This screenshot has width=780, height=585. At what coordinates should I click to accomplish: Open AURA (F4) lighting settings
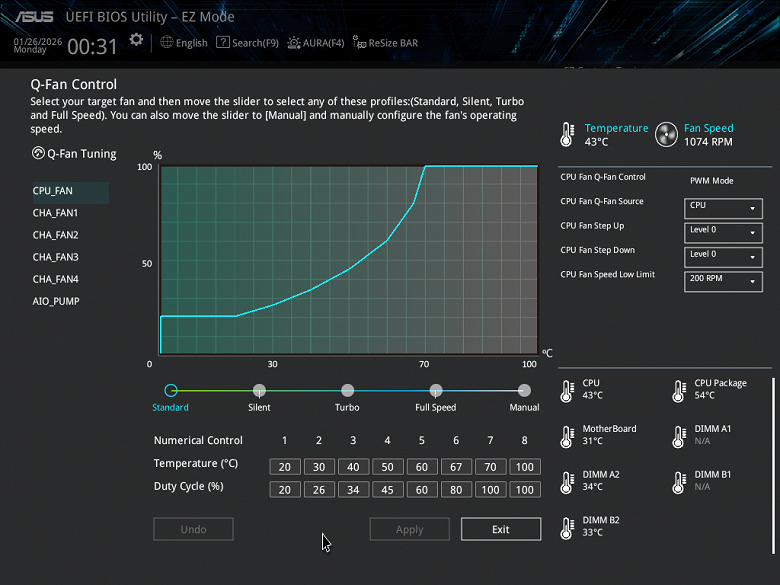(x=316, y=43)
